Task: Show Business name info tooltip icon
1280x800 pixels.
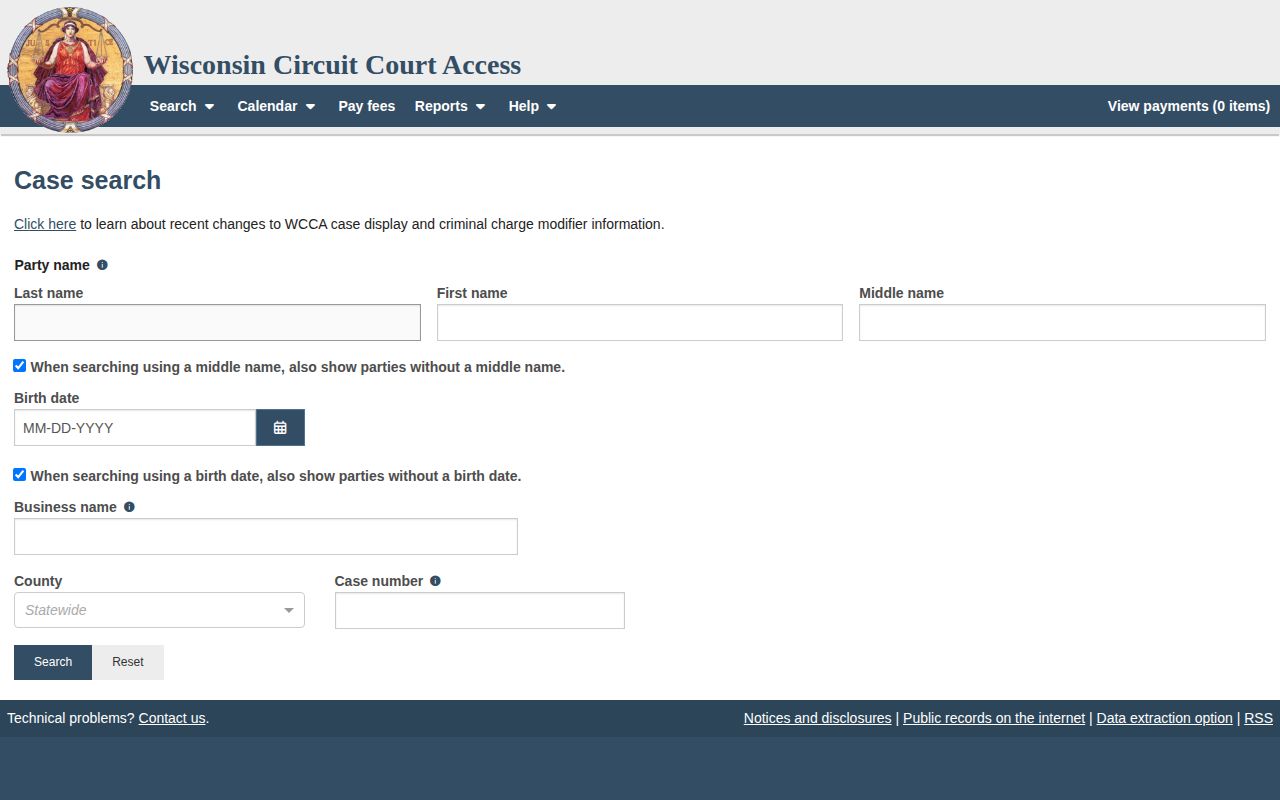Action: (129, 507)
